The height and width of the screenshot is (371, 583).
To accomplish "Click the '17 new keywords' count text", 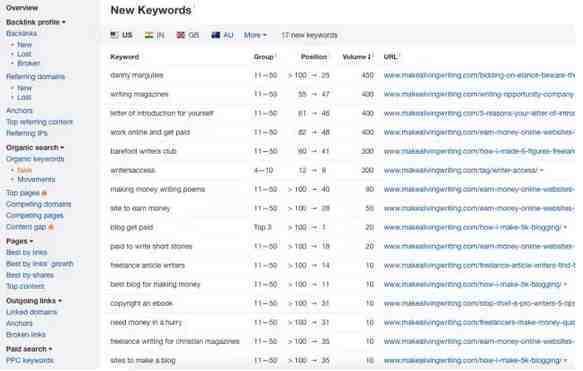I will click(309, 35).
